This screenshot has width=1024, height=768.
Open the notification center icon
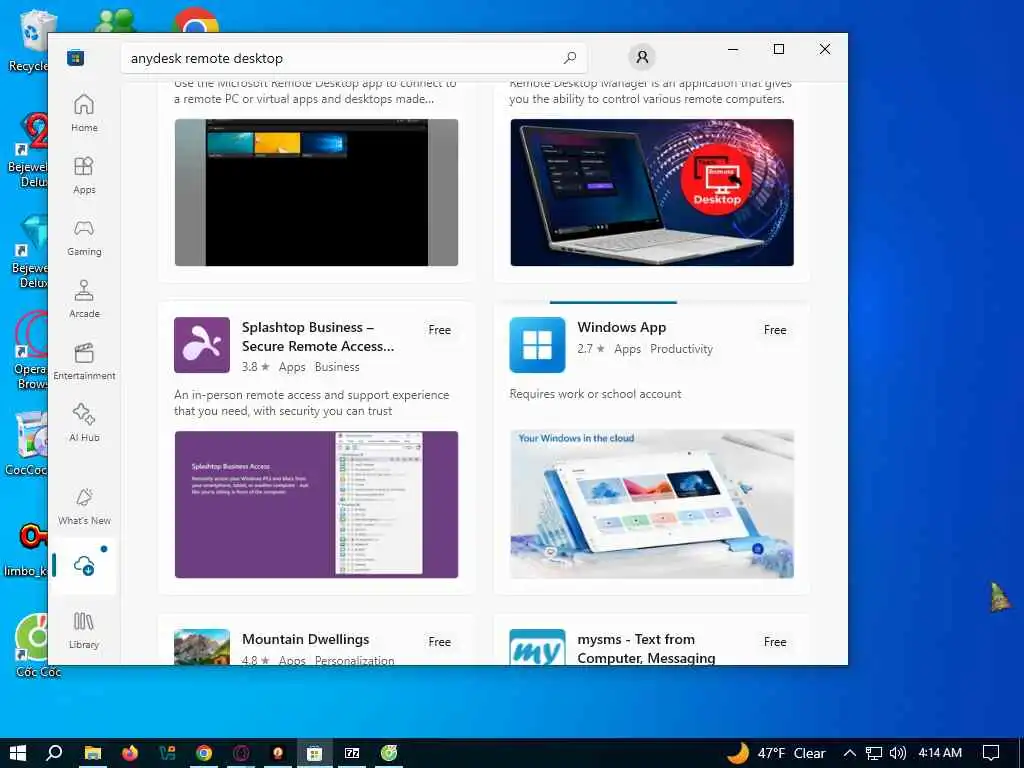[x=991, y=753]
